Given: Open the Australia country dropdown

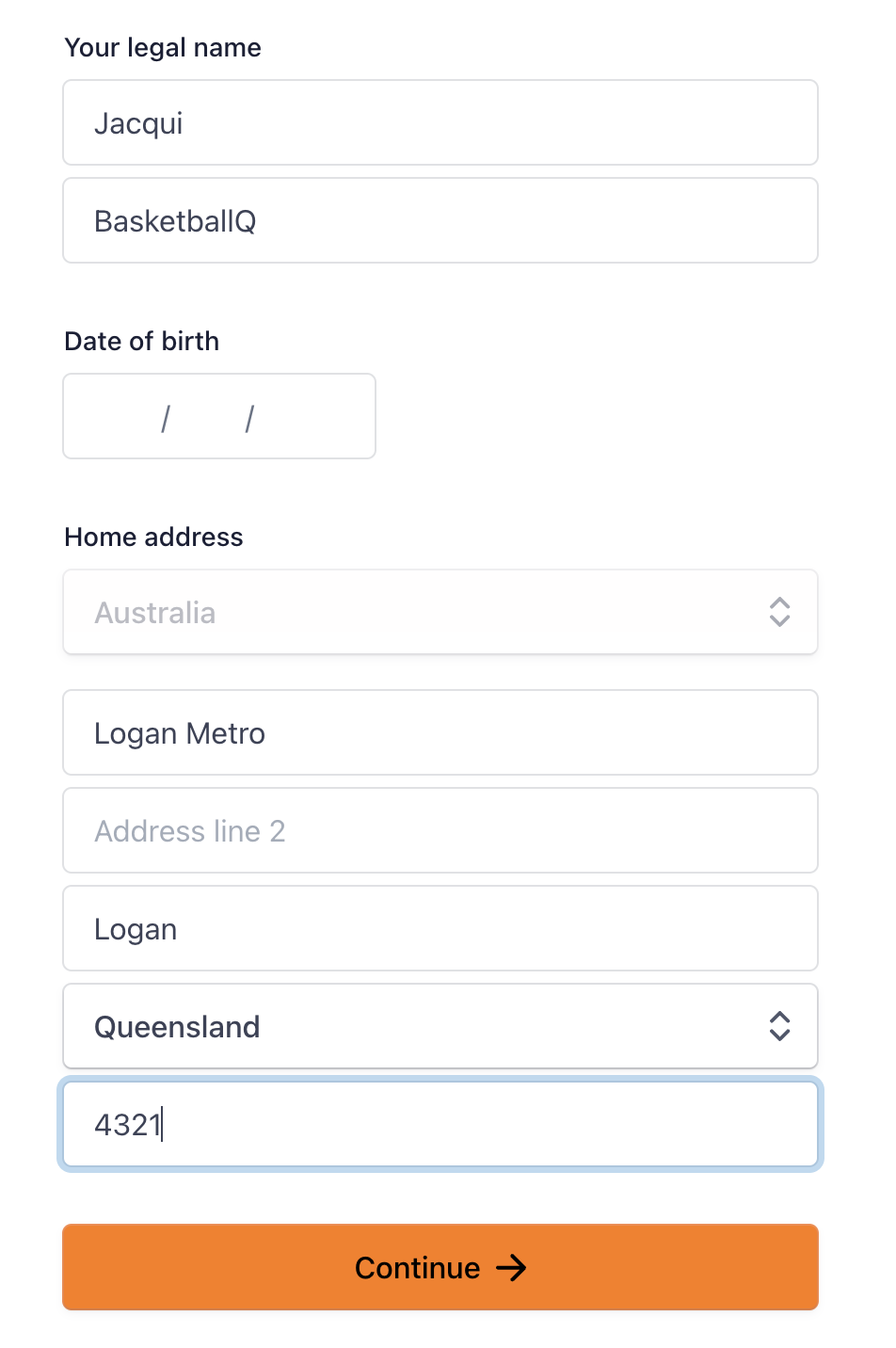Looking at the screenshot, I should click(x=440, y=612).
